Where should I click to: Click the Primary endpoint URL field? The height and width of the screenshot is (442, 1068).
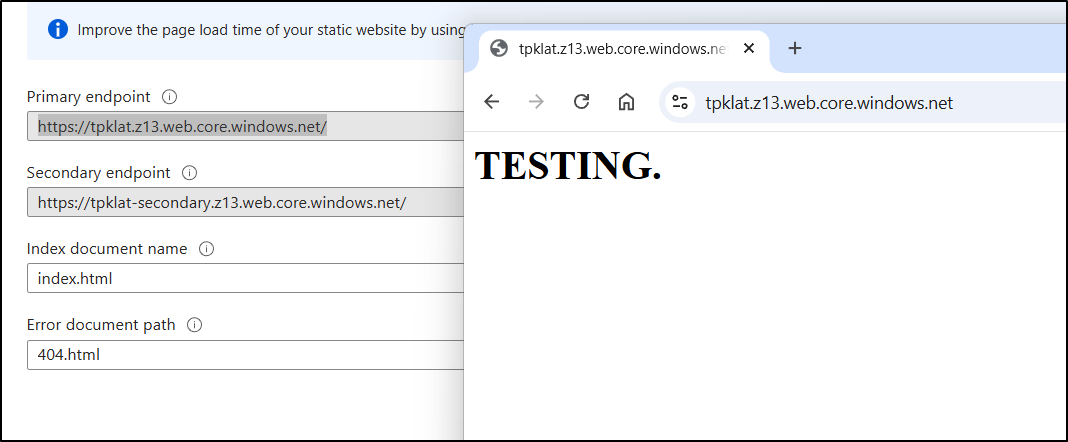245,126
